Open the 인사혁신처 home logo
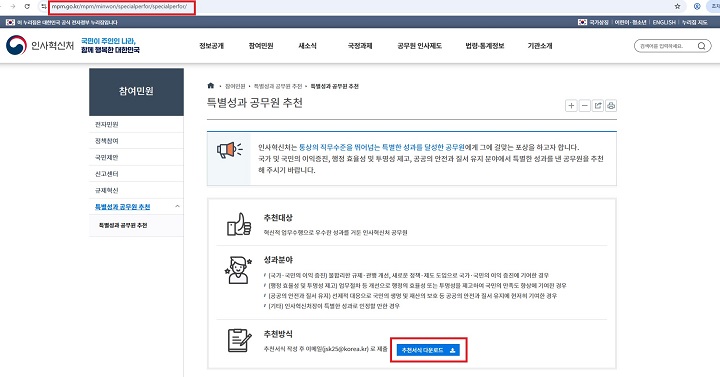Image resolution: width=720 pixels, height=377 pixels. (40, 45)
